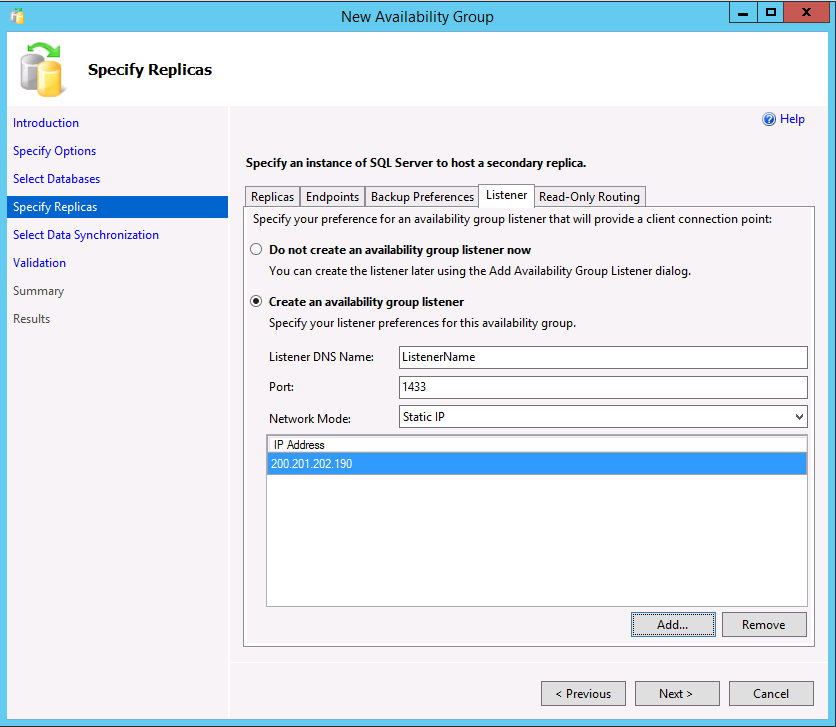The height and width of the screenshot is (727, 836).
Task: Switch to the Backup Preferences tab
Action: point(421,196)
